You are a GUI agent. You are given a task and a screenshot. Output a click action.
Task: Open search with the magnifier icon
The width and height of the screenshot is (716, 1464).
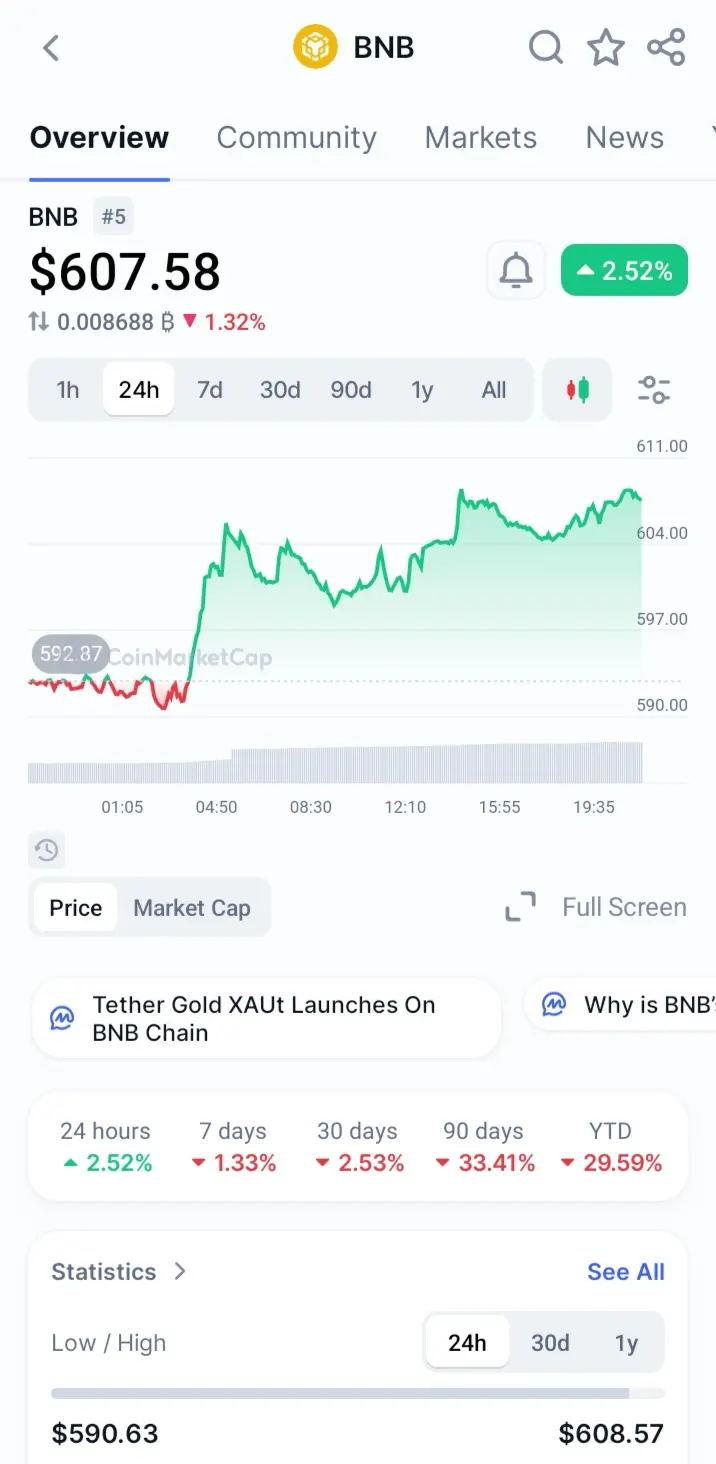545,47
